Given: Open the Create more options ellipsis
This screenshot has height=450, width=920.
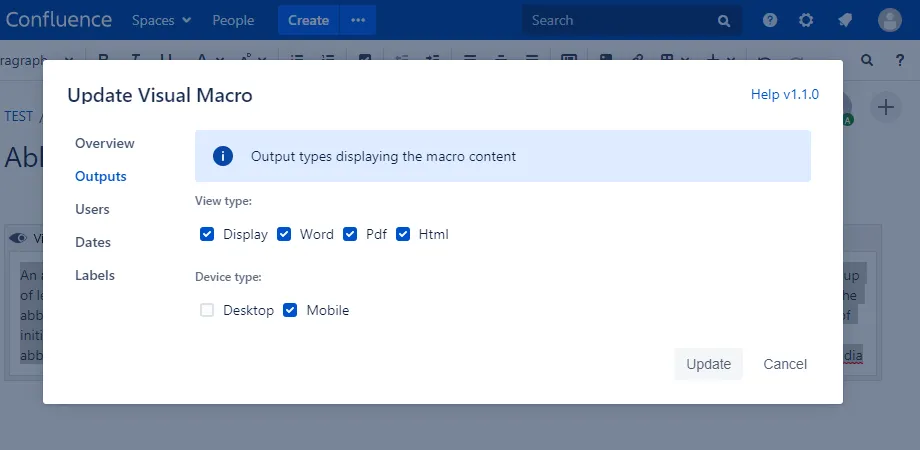Looking at the screenshot, I should 358,20.
